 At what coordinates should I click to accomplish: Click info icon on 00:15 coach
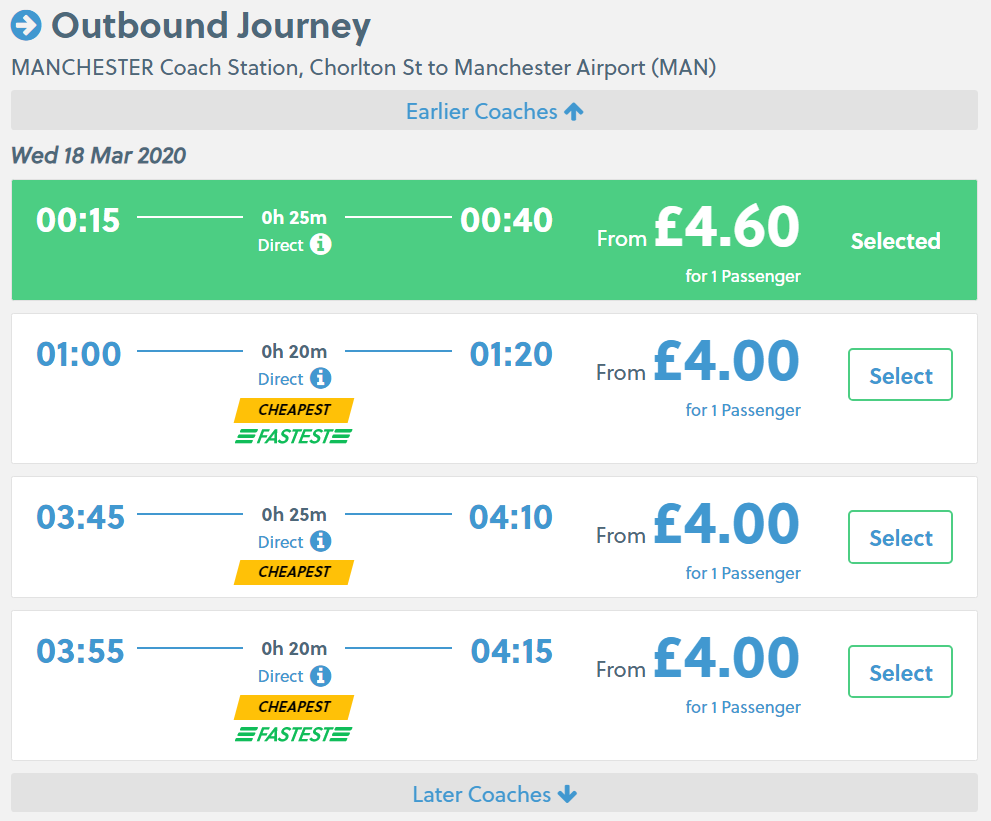[x=320, y=245]
